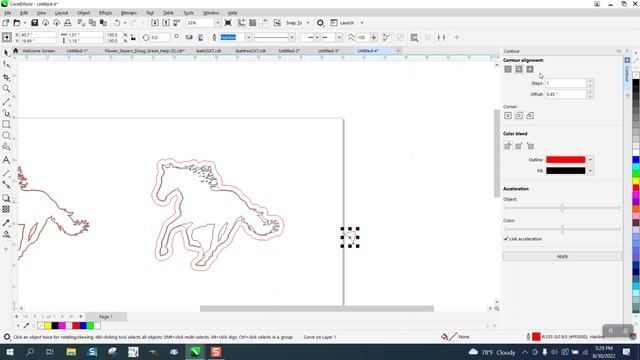
Task: Switch to the Welcome Screen tab
Action: click(x=38, y=51)
